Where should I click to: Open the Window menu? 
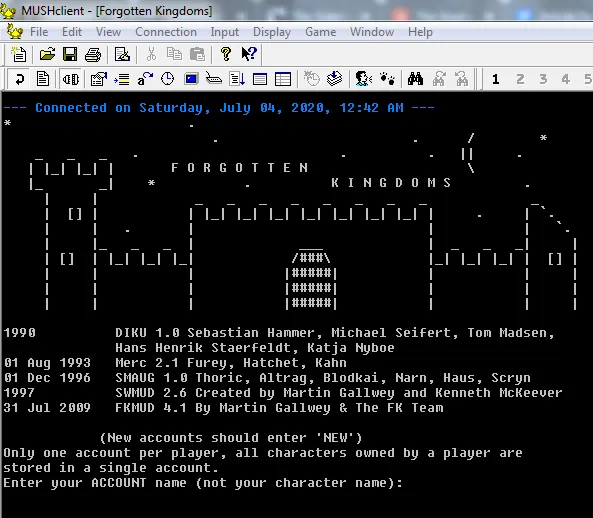pos(372,32)
